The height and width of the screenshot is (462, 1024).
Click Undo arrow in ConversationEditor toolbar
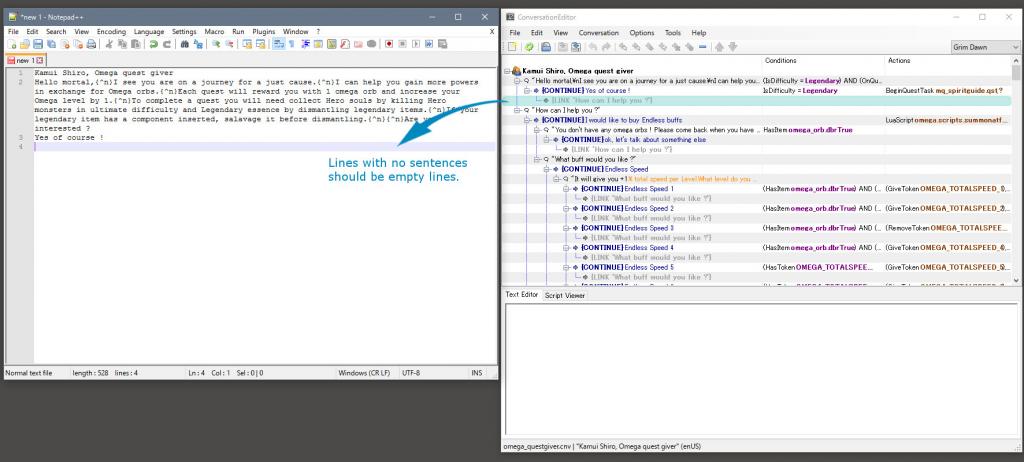(x=593, y=46)
